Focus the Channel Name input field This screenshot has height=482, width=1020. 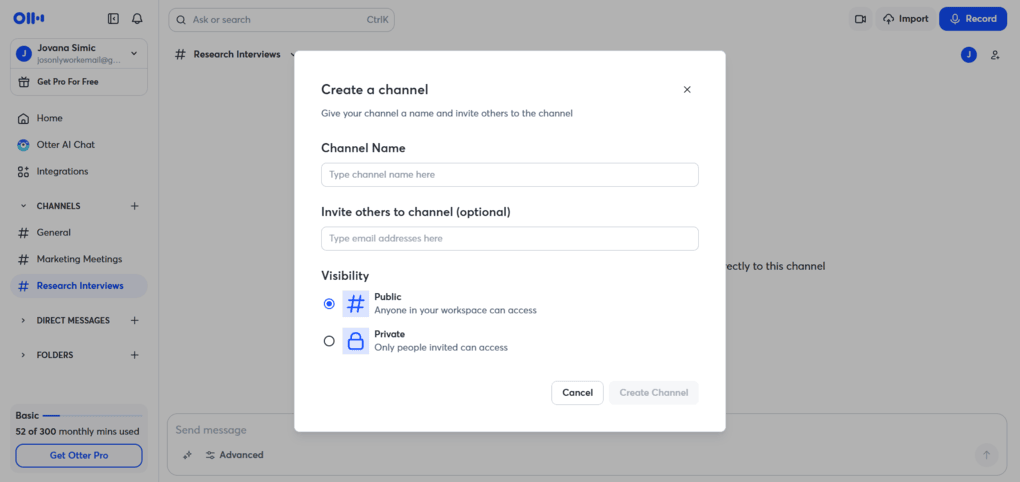tap(509, 175)
